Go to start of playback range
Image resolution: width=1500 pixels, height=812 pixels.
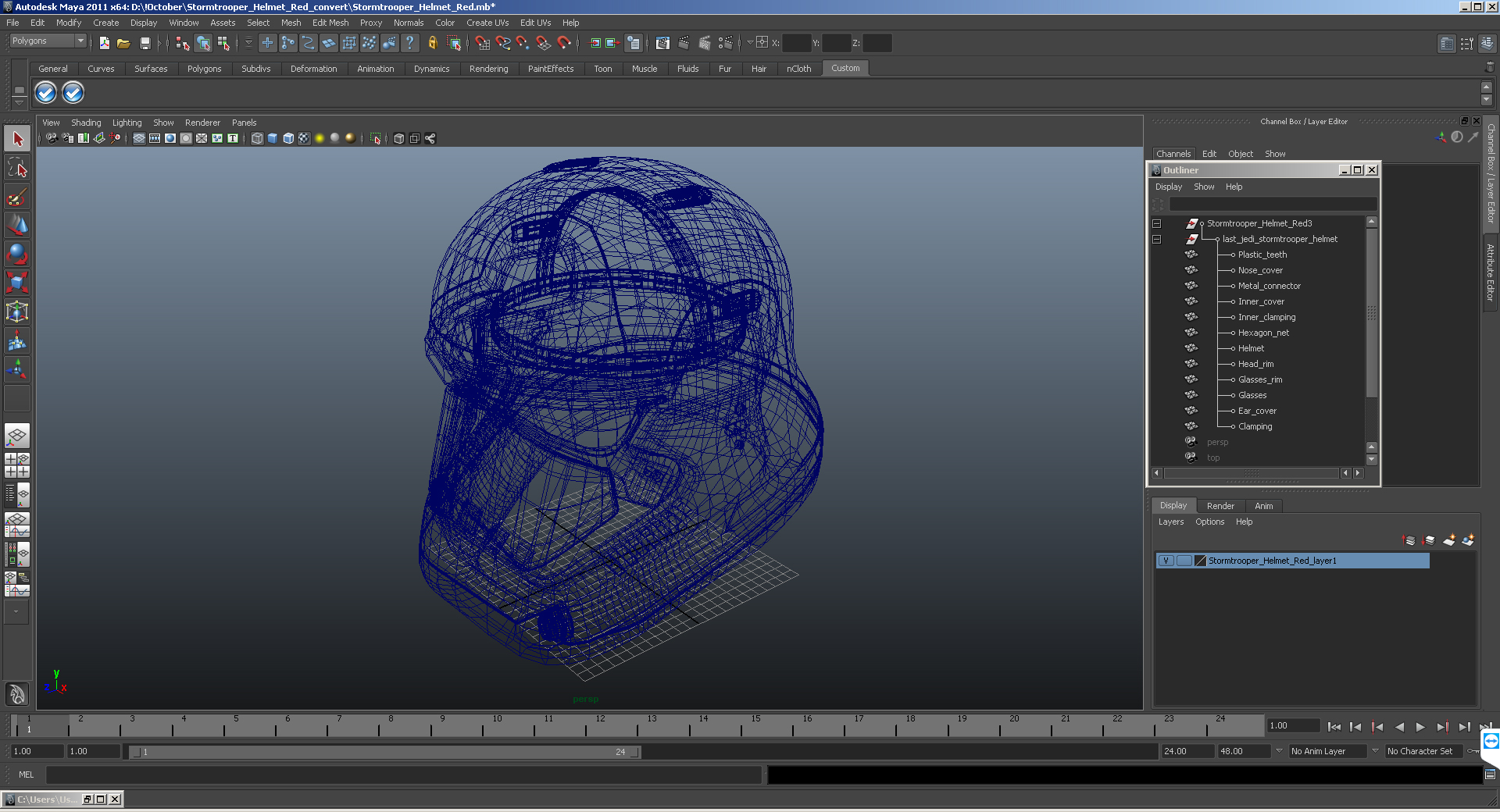pyautogui.click(x=1334, y=727)
